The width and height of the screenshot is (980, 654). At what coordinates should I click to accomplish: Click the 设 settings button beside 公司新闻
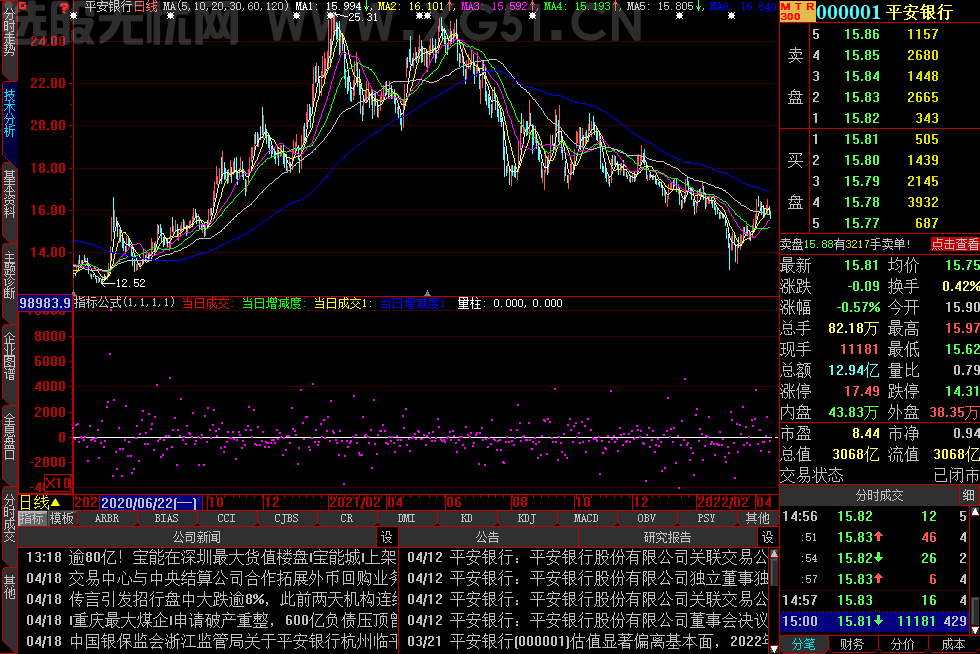[387, 537]
